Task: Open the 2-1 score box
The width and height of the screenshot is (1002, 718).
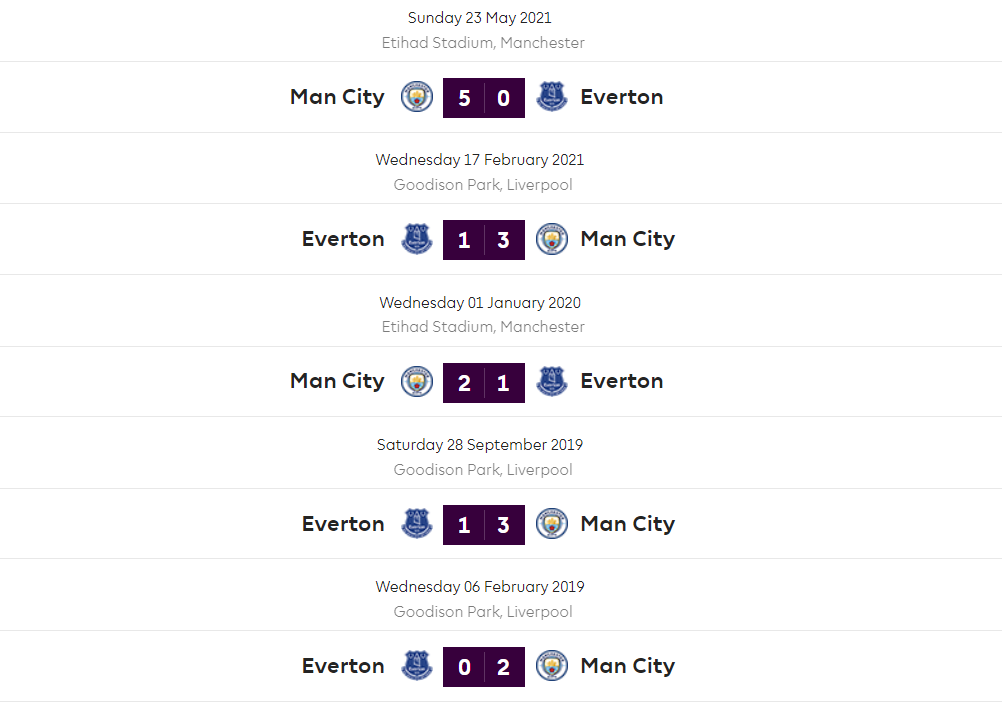Action: [x=484, y=382]
